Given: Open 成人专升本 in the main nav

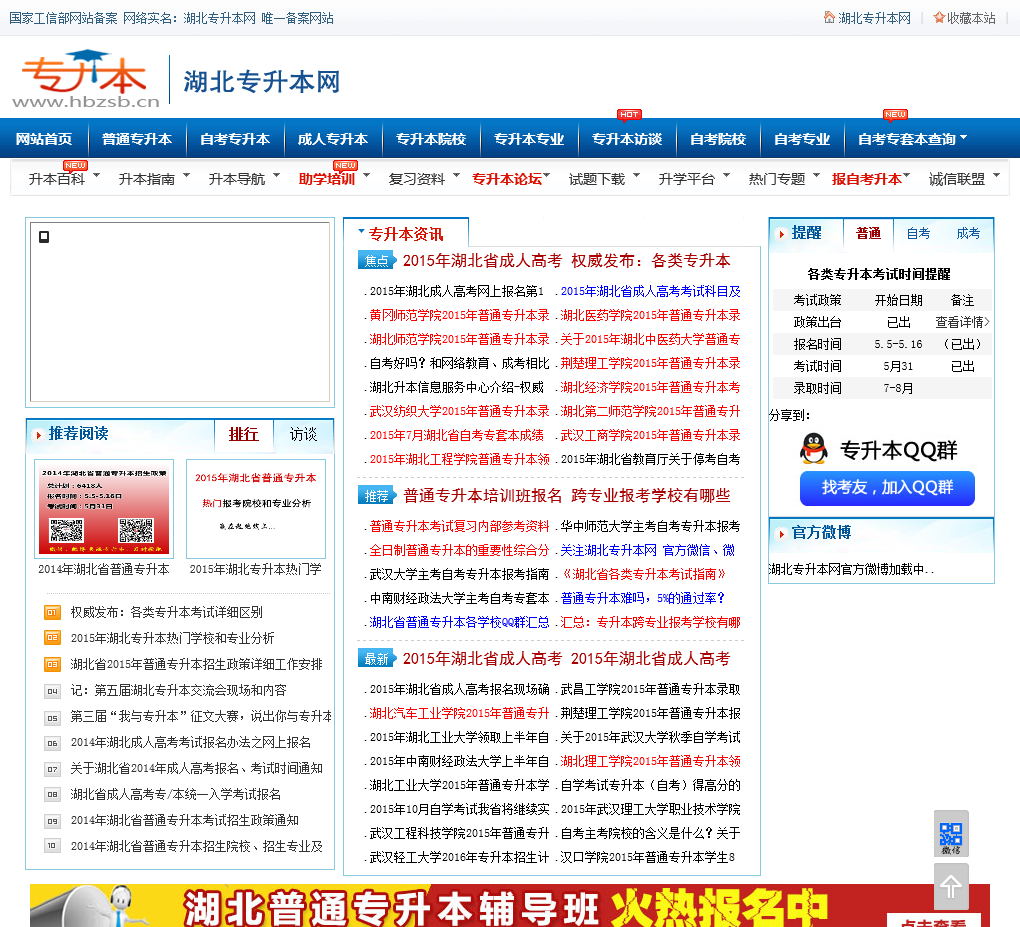Looking at the screenshot, I should pyautogui.click(x=332, y=139).
